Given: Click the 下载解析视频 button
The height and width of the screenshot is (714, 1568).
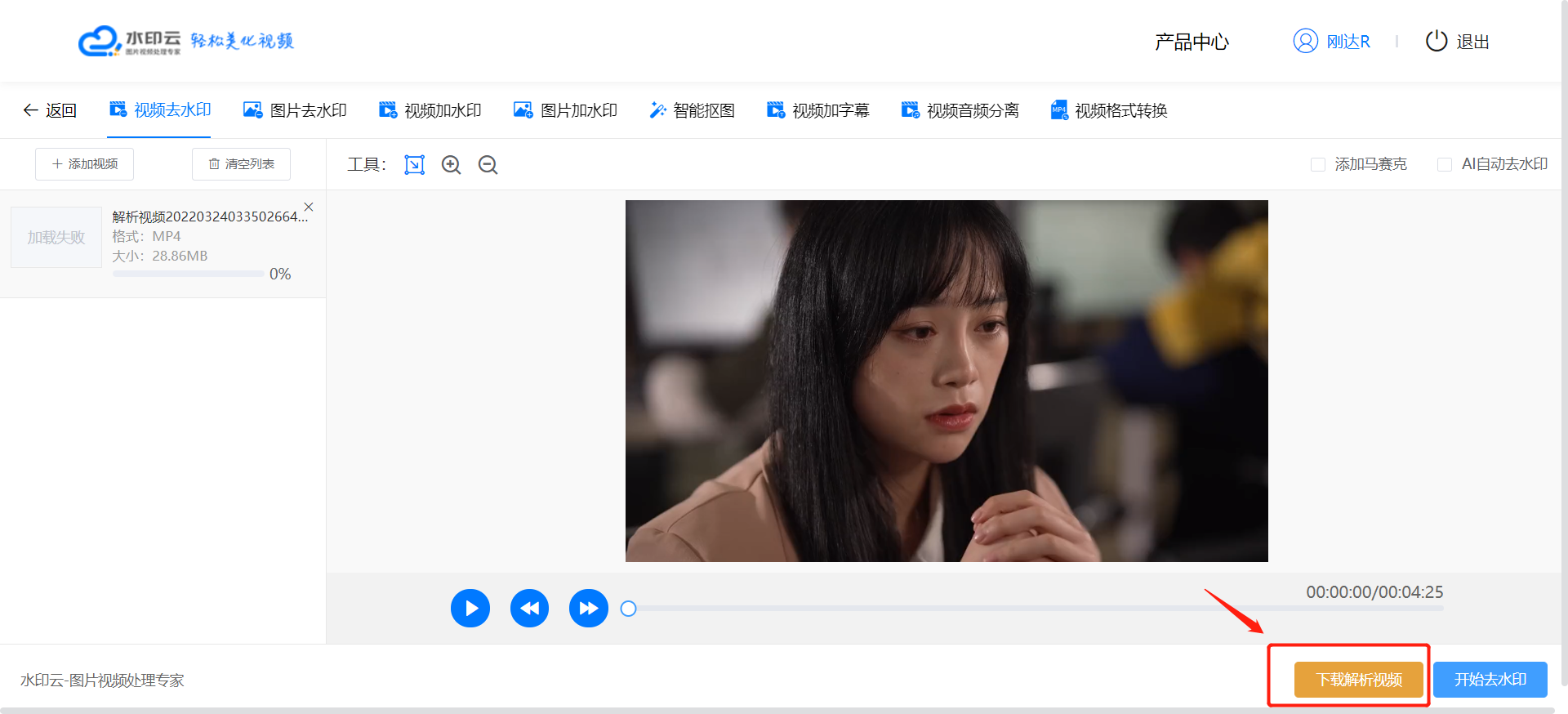Looking at the screenshot, I should point(1359,680).
